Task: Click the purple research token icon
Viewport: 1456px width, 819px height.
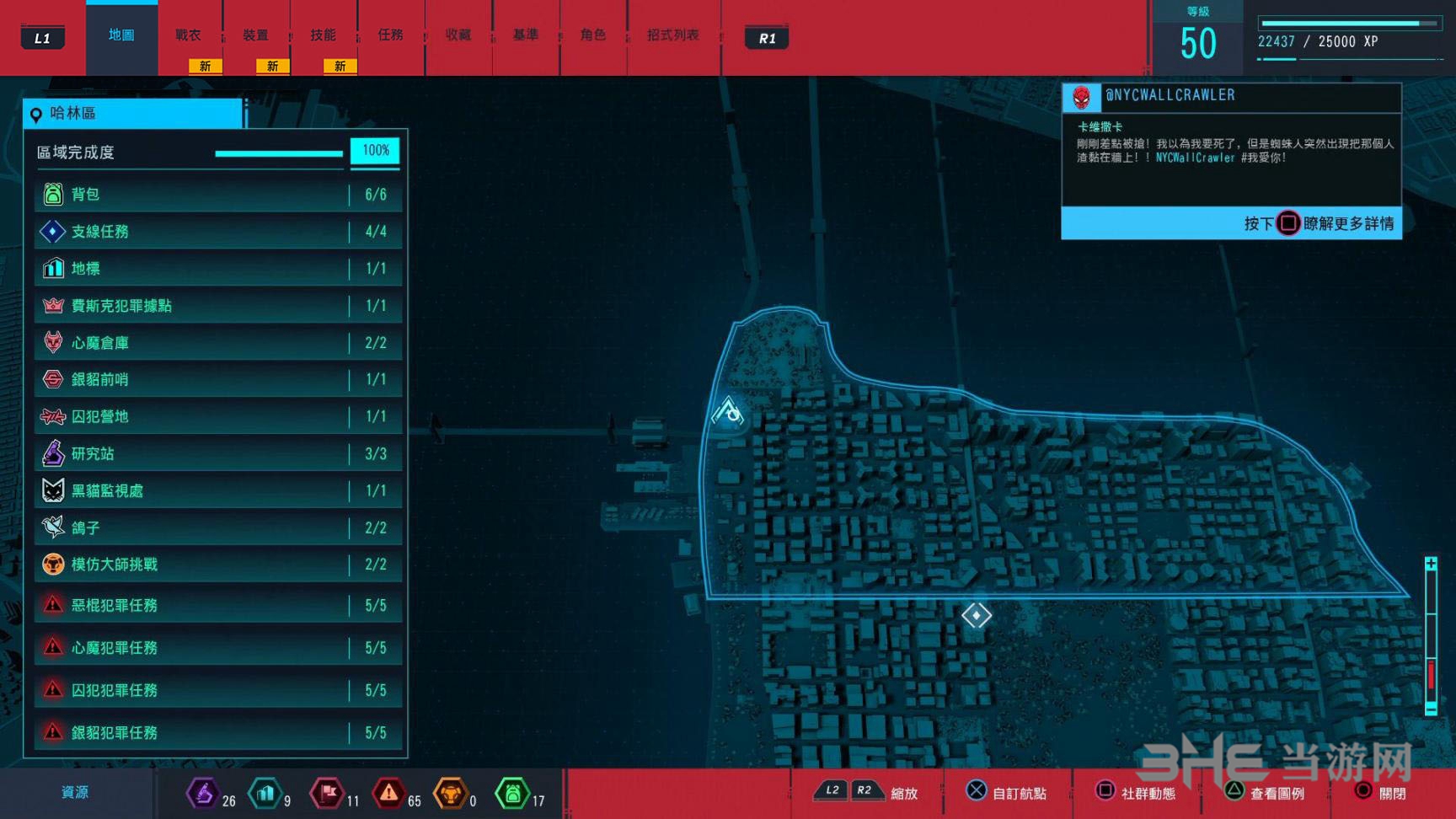Action: coord(202,793)
